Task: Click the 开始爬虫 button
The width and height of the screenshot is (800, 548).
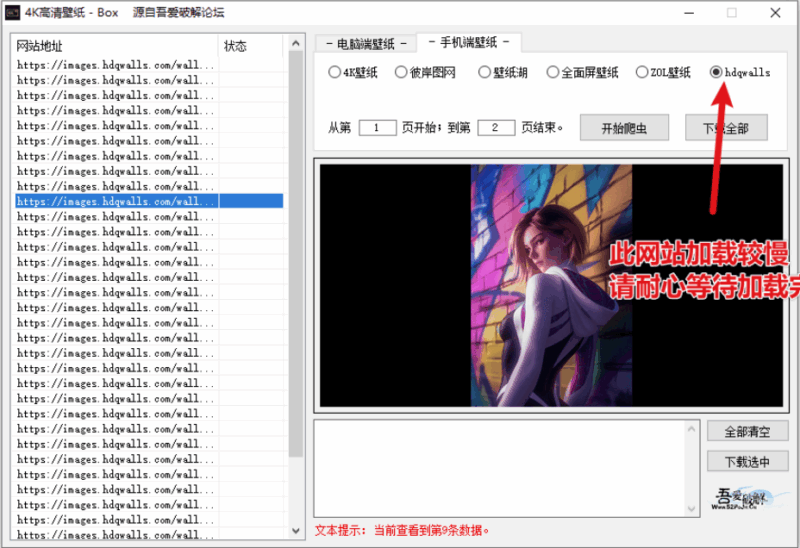Action: 624,128
